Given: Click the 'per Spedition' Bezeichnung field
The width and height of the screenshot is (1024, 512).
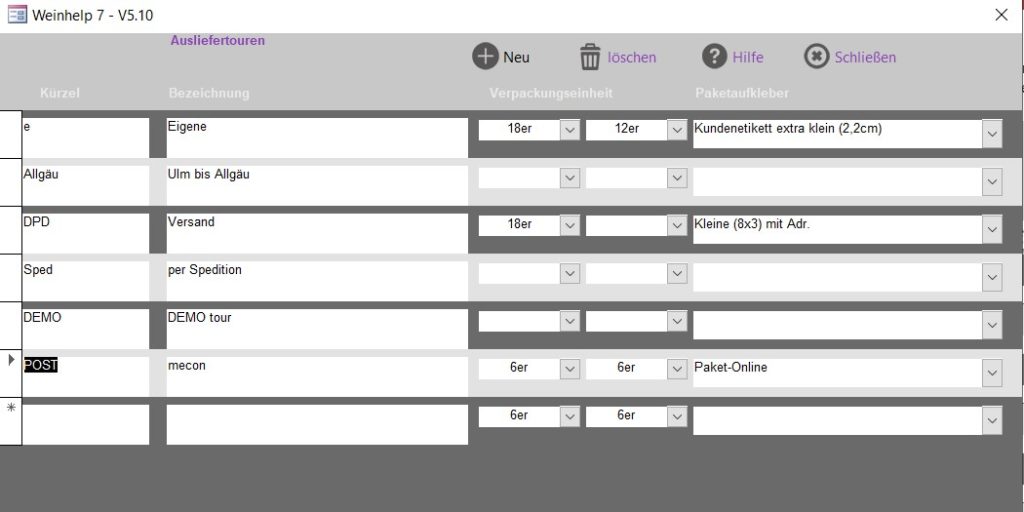Looking at the screenshot, I should click(x=316, y=280).
